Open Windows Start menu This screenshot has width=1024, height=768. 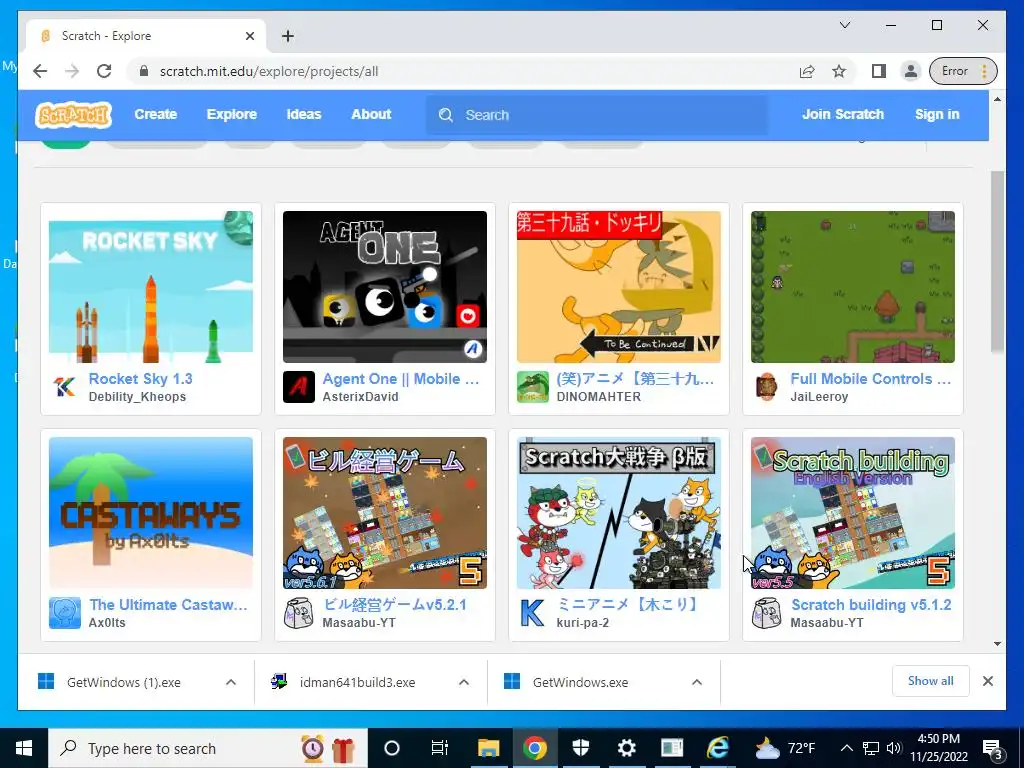pyautogui.click(x=24, y=748)
